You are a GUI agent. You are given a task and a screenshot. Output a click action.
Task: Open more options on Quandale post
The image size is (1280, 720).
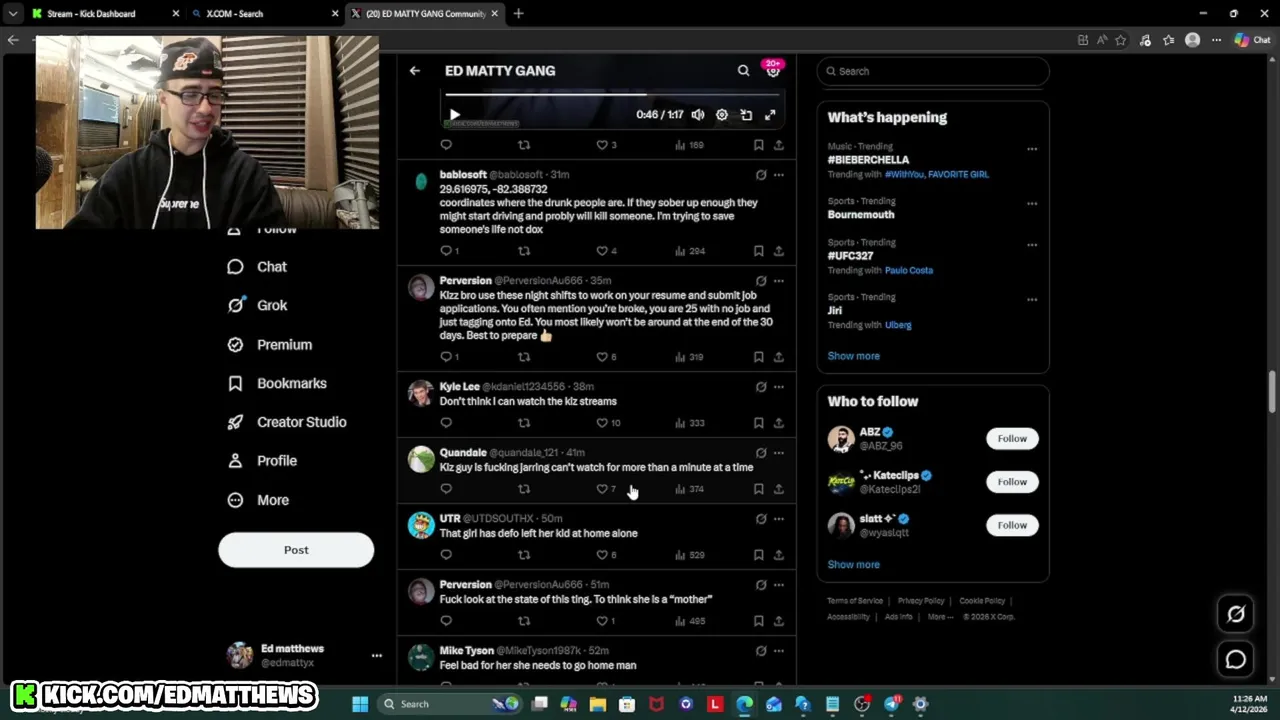tap(779, 453)
